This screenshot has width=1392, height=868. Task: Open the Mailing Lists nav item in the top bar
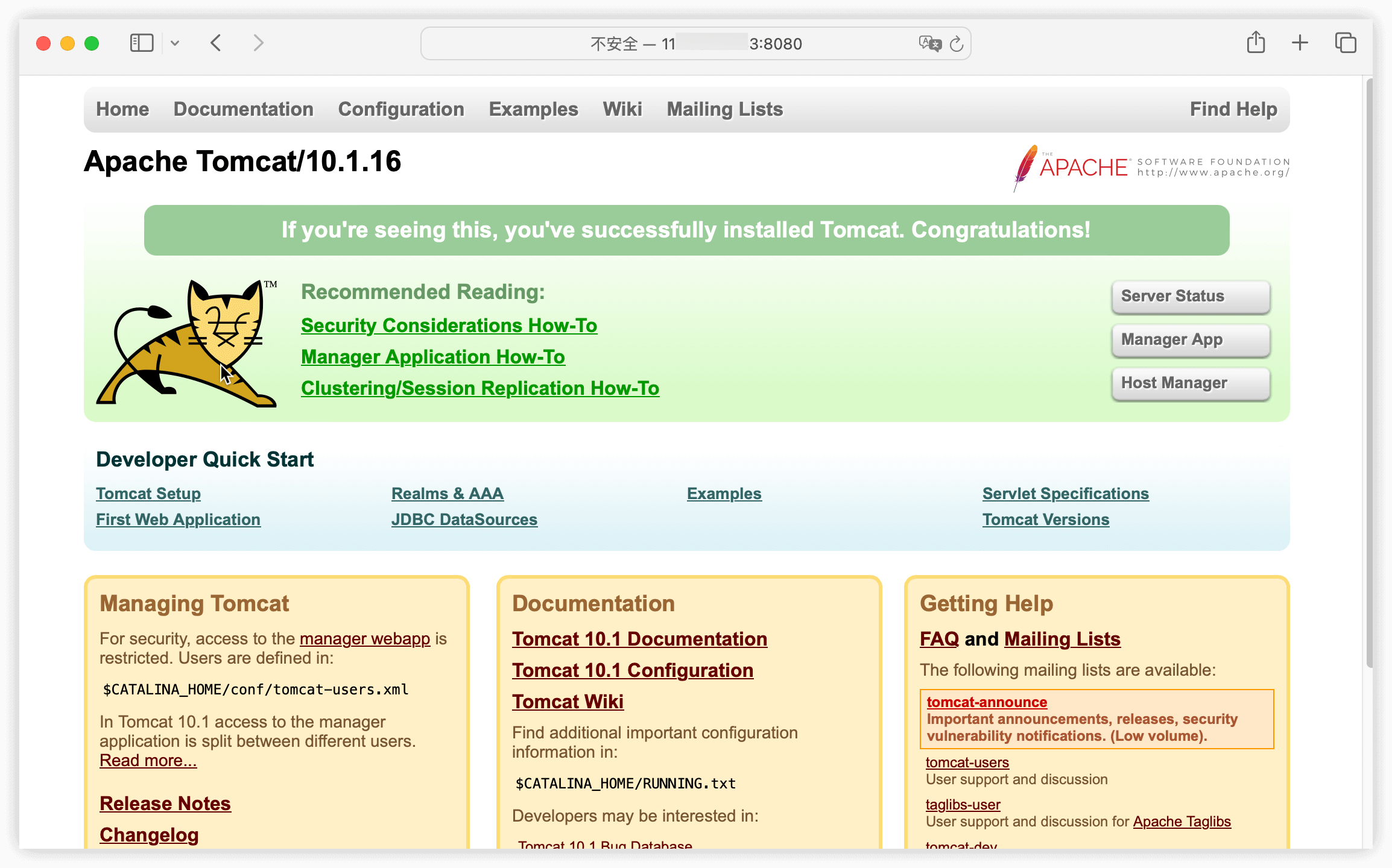tap(725, 109)
